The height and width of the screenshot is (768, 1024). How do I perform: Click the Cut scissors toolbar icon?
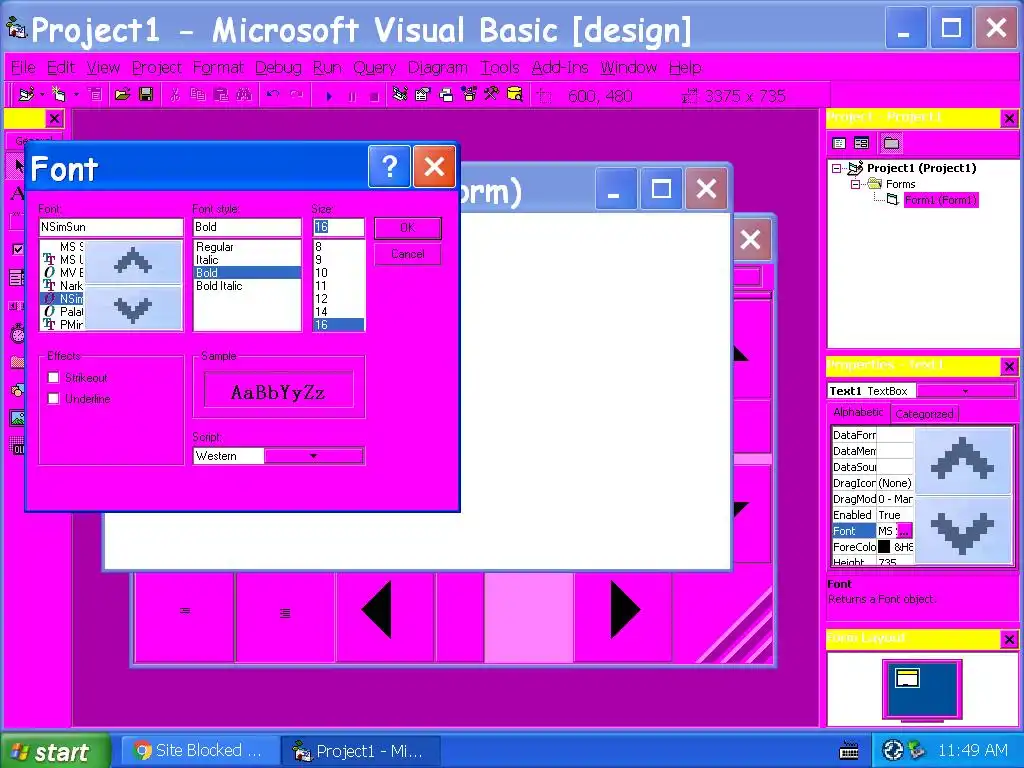coord(174,95)
